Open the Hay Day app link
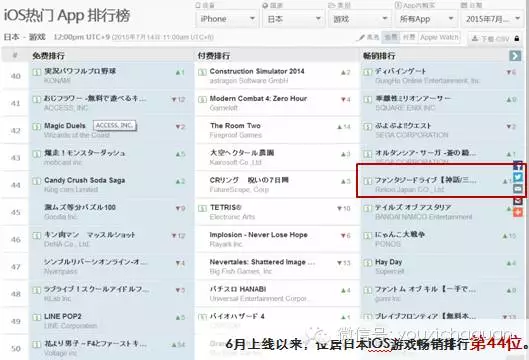 pyautogui.click(x=388, y=262)
